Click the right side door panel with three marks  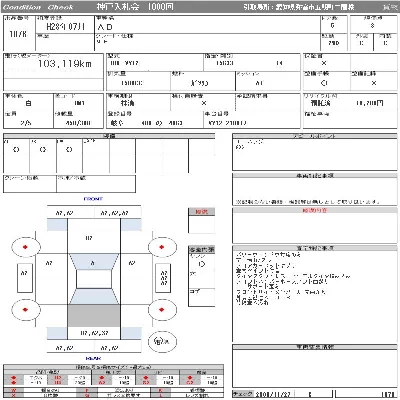click(163, 278)
